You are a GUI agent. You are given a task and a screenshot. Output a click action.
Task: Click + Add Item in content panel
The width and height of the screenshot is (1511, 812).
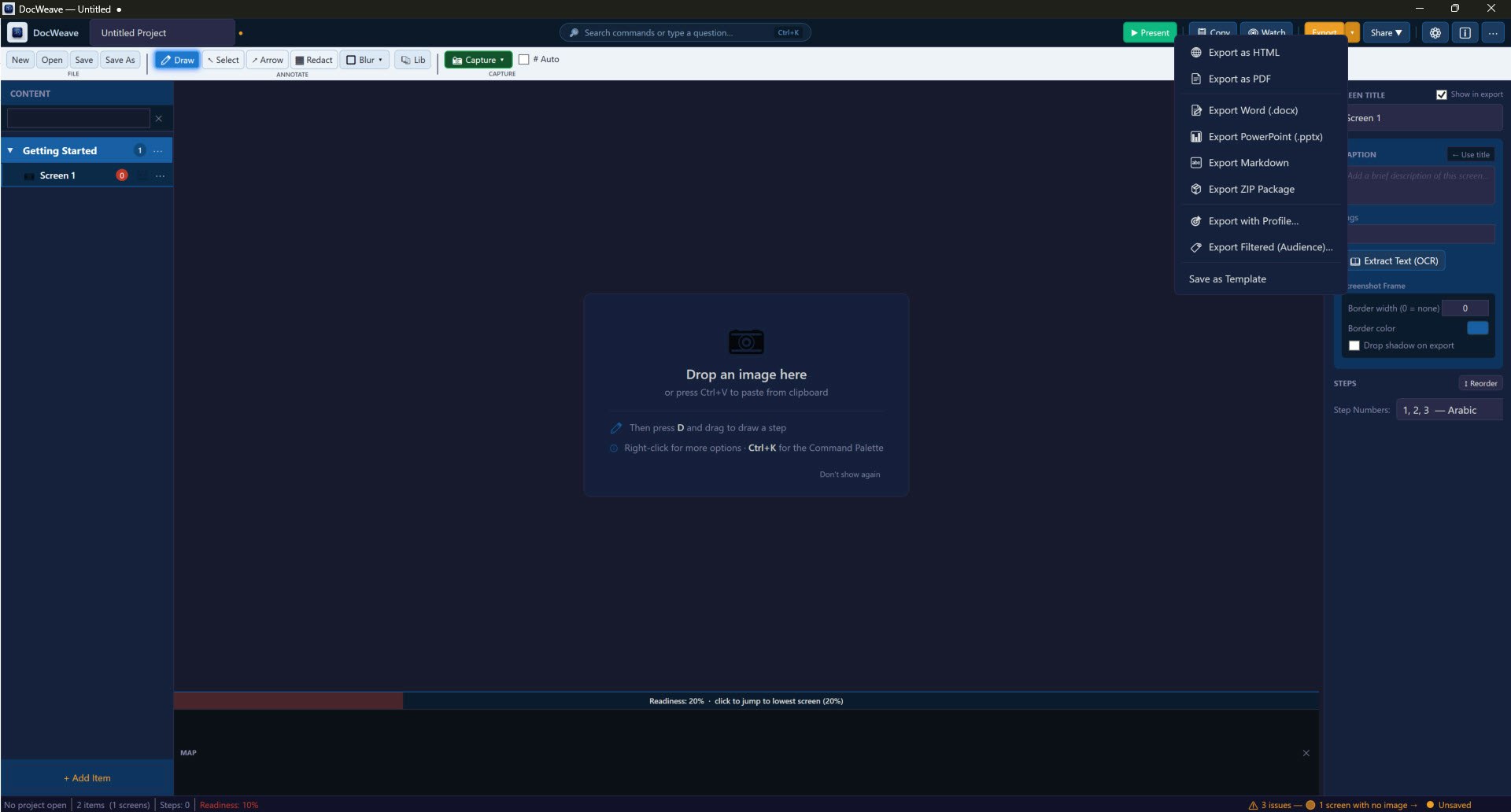point(87,778)
